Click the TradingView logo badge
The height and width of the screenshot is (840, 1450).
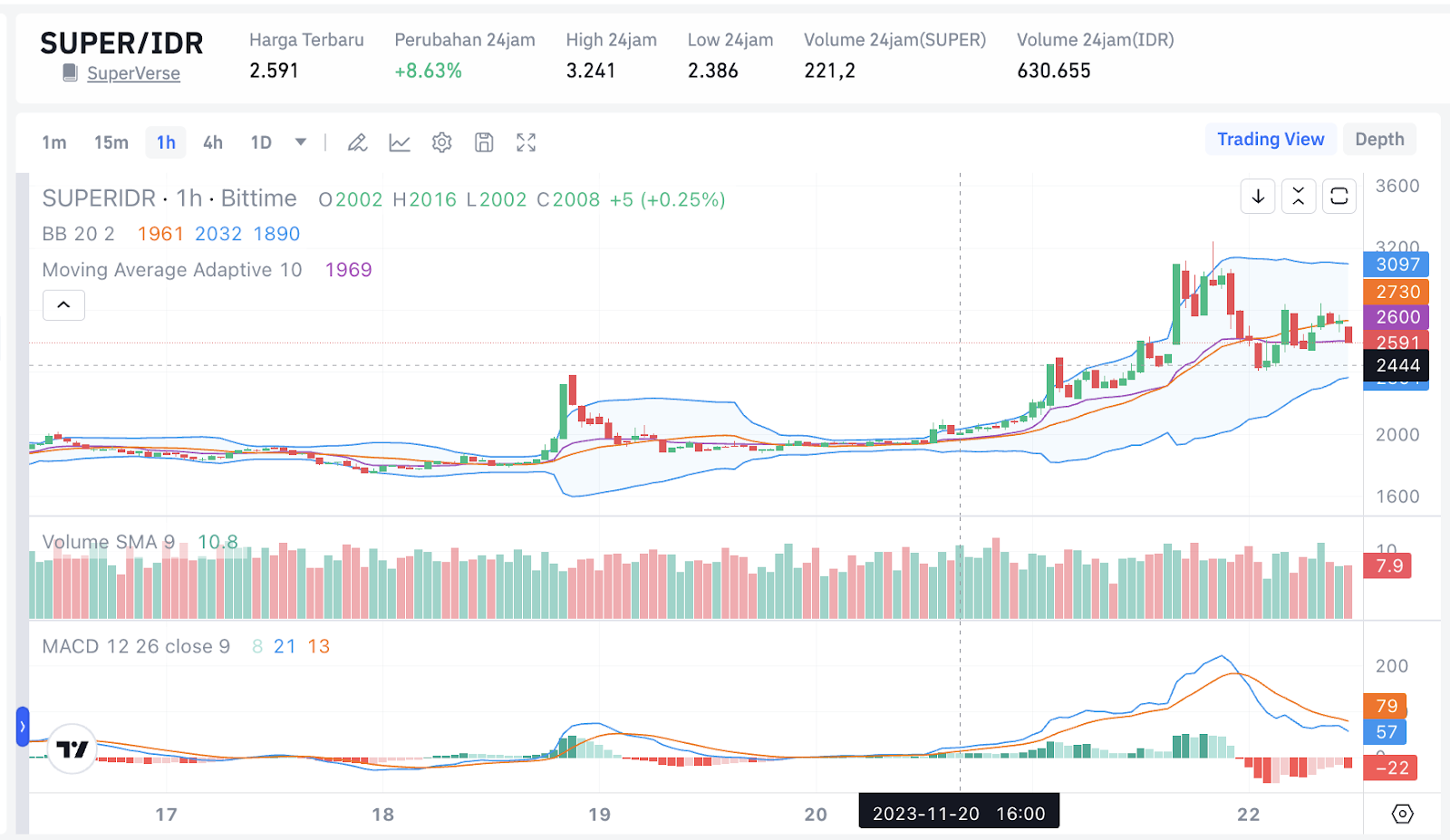click(x=72, y=748)
